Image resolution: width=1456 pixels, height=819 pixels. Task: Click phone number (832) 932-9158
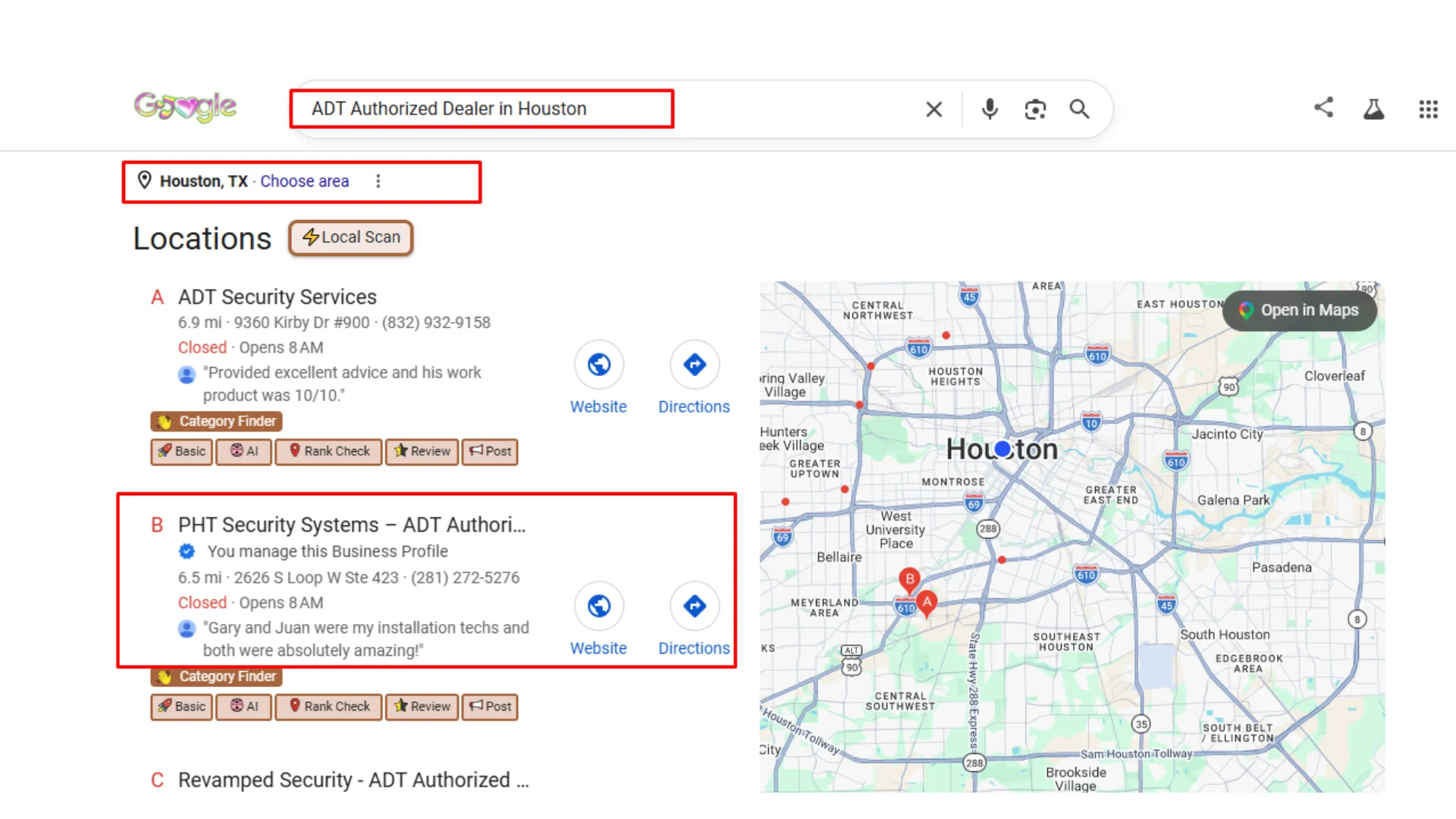436,323
